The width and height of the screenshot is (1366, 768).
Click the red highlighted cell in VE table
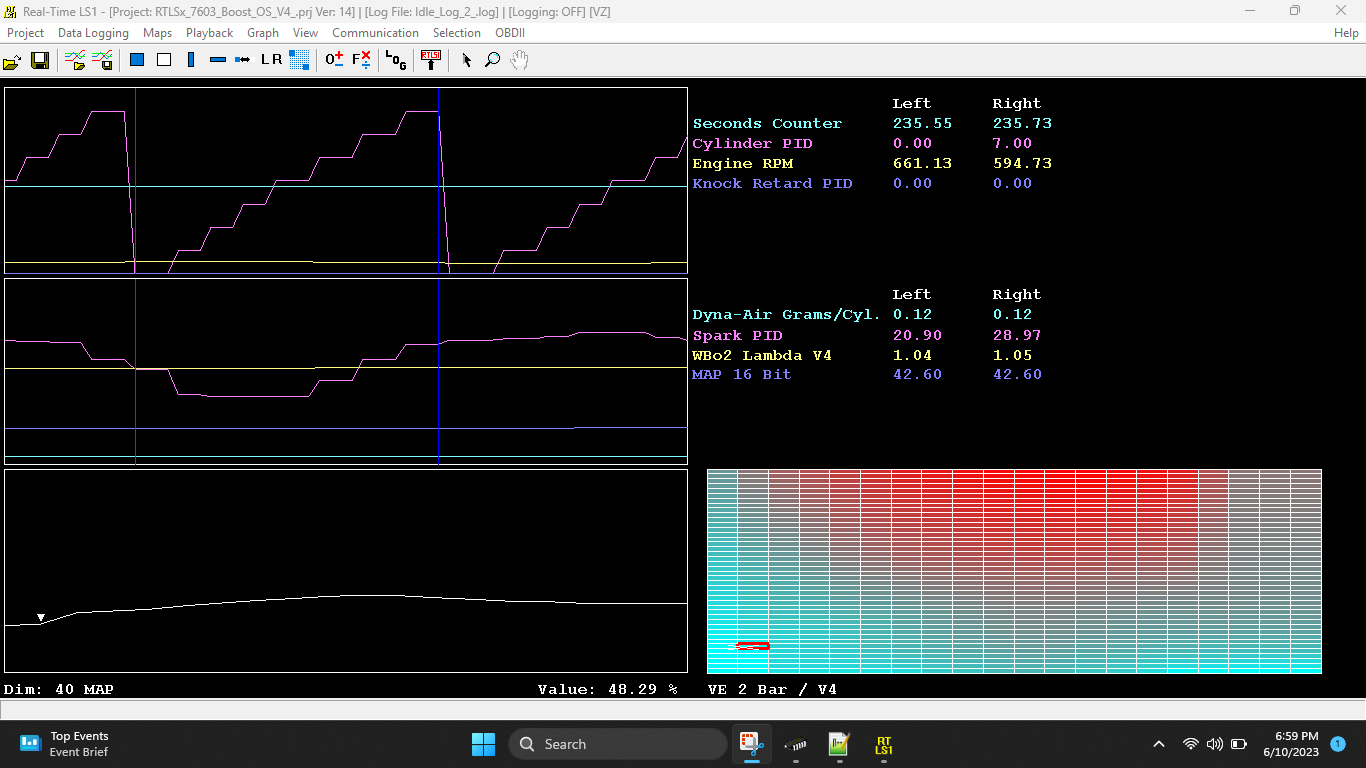tap(753, 646)
